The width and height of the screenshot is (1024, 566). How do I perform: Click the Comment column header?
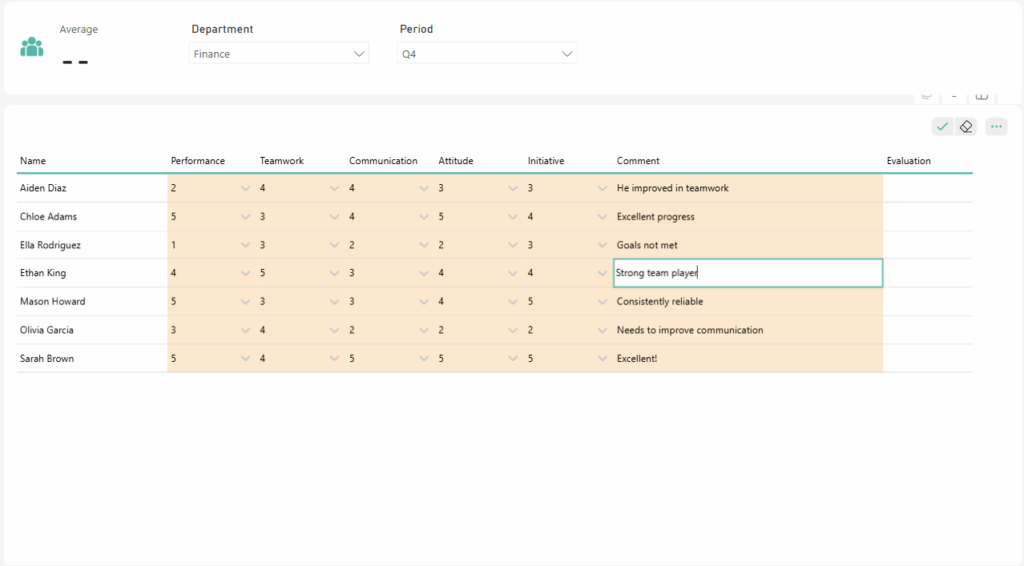[638, 161]
